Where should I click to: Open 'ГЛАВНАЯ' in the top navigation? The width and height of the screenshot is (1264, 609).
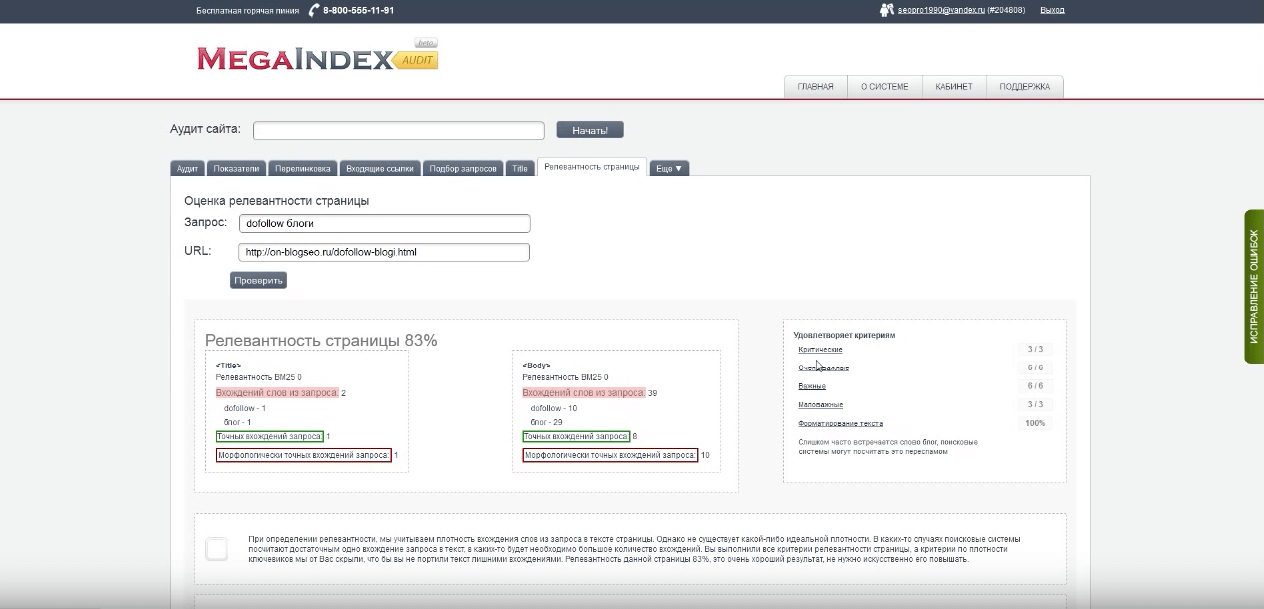click(815, 87)
